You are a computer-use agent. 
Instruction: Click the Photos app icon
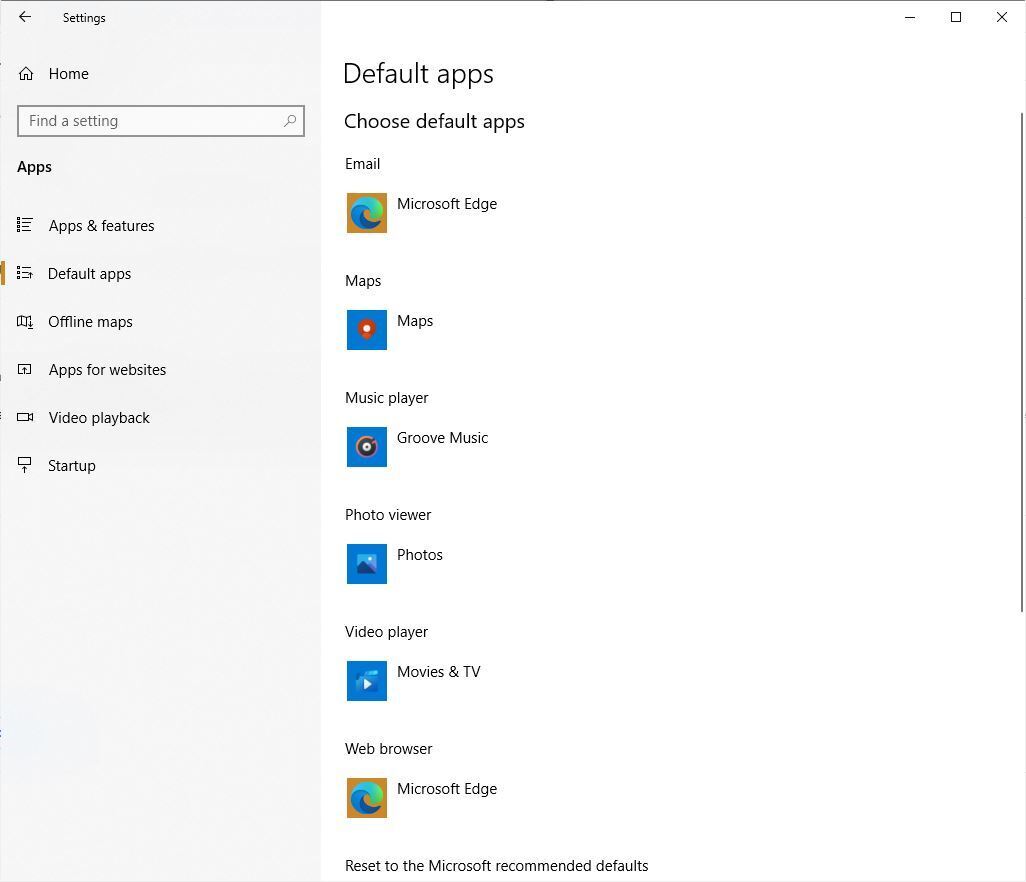366,563
